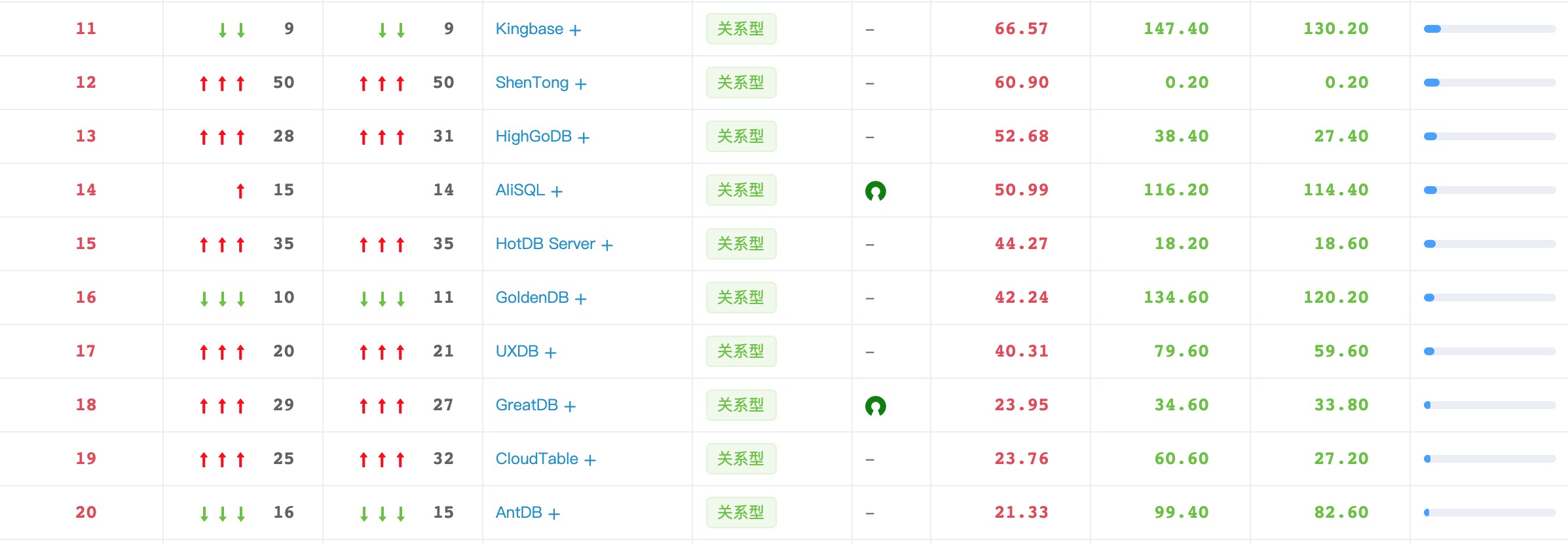This screenshot has width=1568, height=544.
Task: Click the red up arrows beside 20 for UXDB
Action: coord(222,352)
